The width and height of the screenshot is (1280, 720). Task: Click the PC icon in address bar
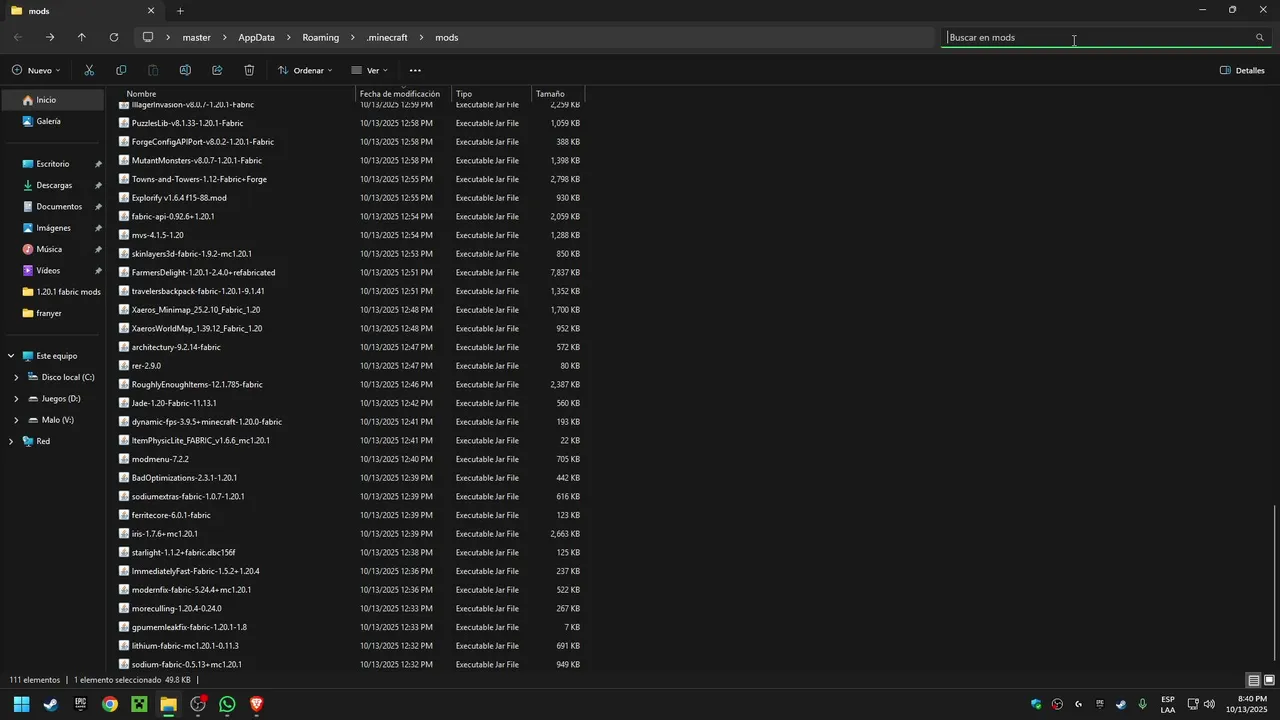coord(148,37)
